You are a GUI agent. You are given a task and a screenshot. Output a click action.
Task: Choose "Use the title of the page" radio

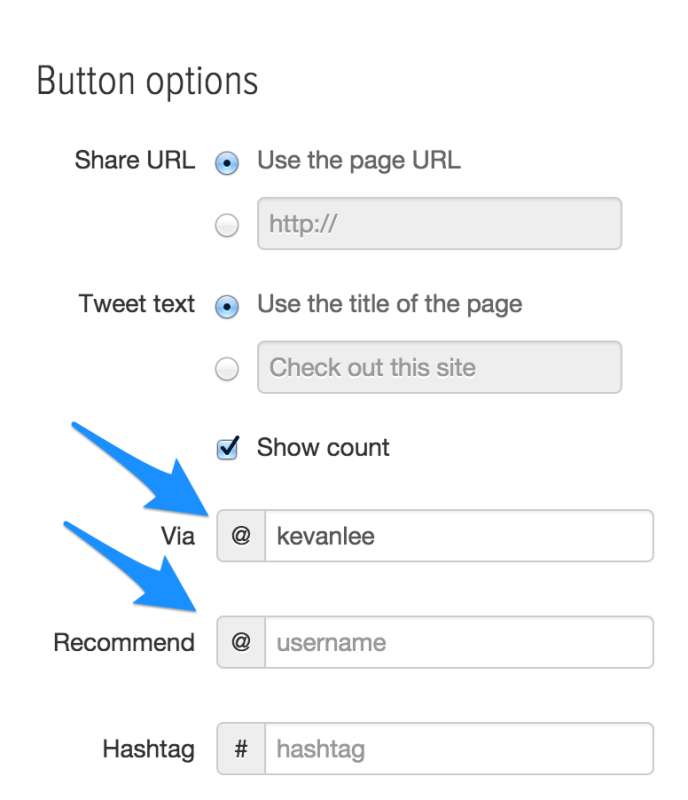tap(227, 307)
